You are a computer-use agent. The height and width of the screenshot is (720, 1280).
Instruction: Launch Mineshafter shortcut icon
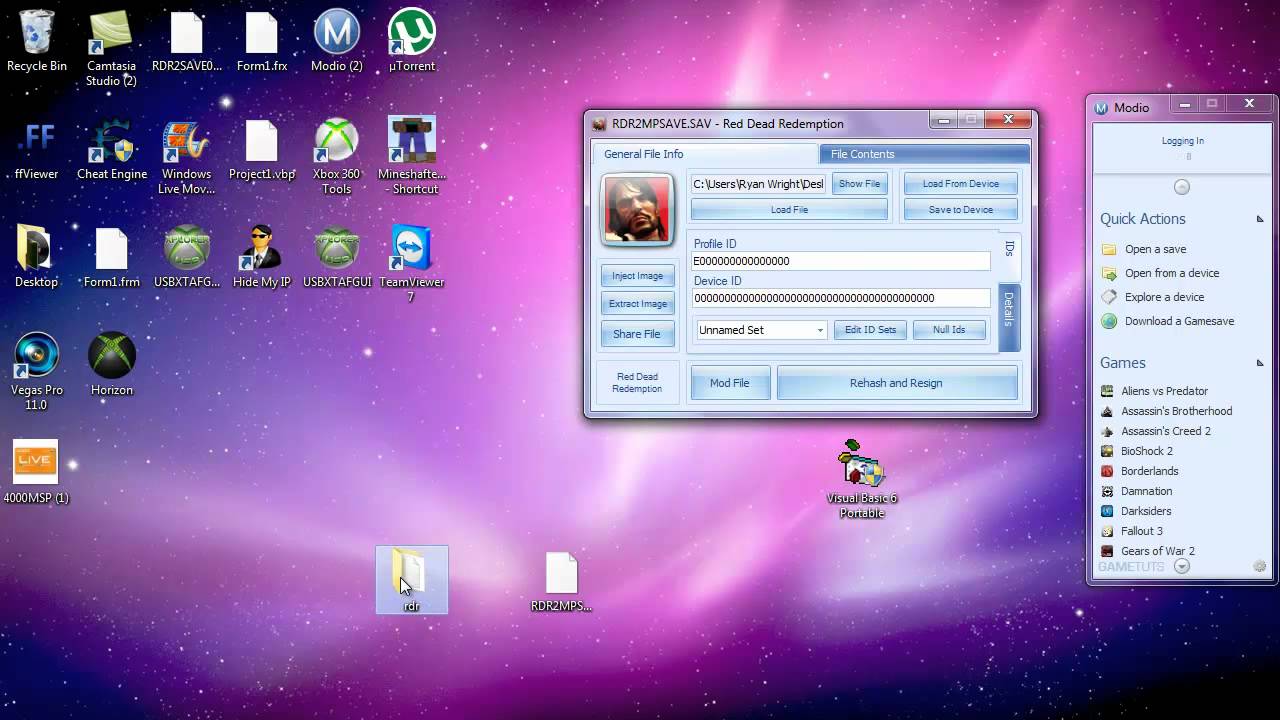[x=412, y=155]
